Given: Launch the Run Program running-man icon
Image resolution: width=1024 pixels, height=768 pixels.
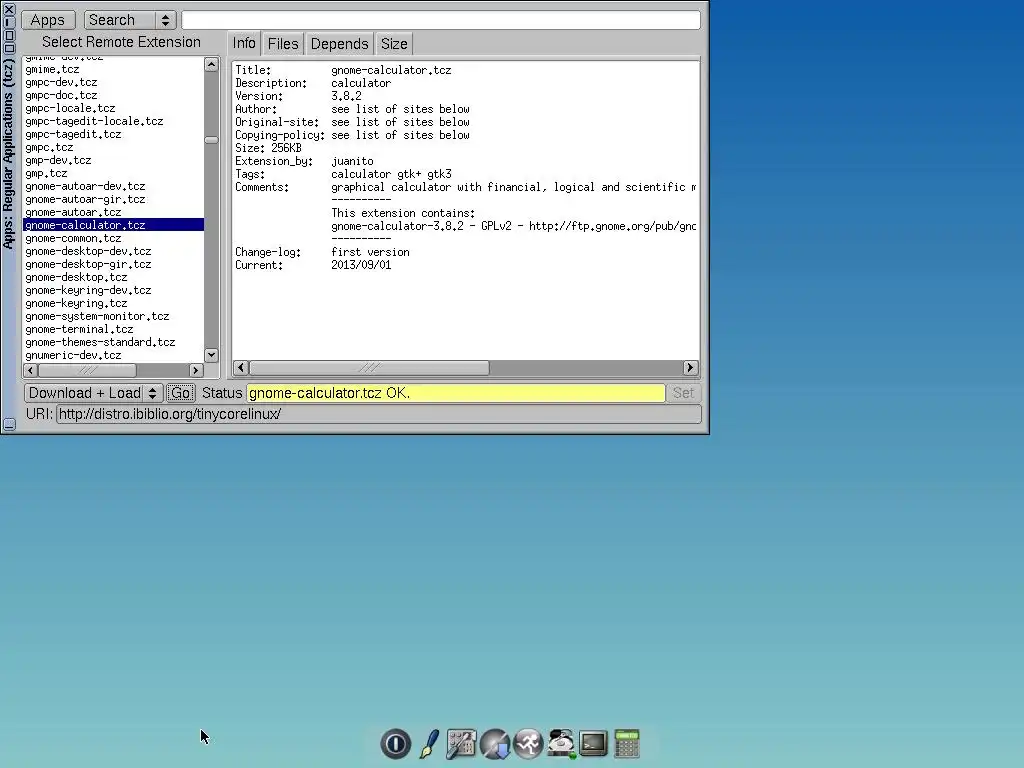Looking at the screenshot, I should pos(528,743).
